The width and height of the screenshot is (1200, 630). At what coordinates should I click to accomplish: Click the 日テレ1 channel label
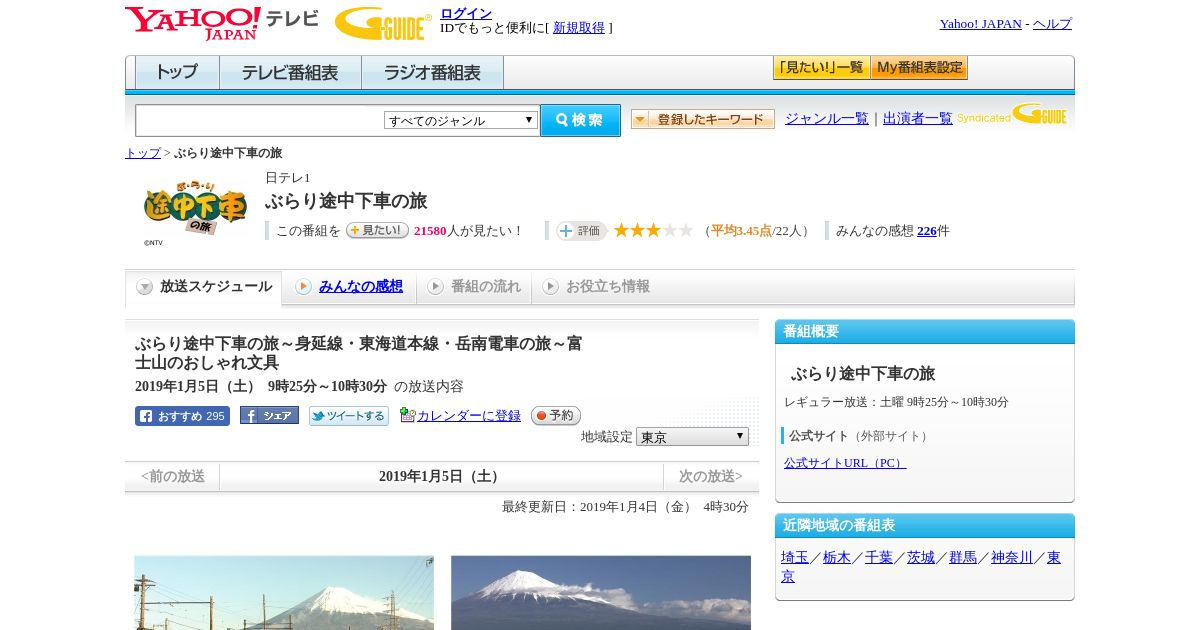tap(288, 178)
